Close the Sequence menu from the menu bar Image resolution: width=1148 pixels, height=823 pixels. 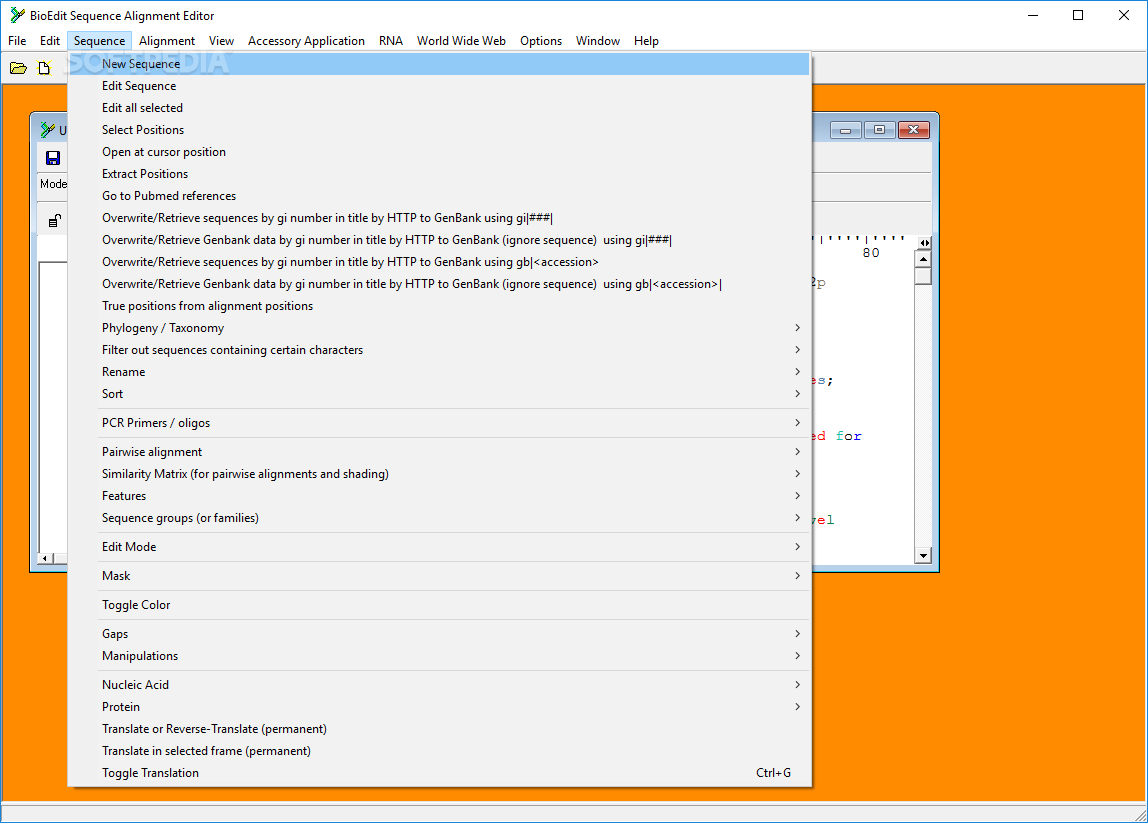(100, 41)
